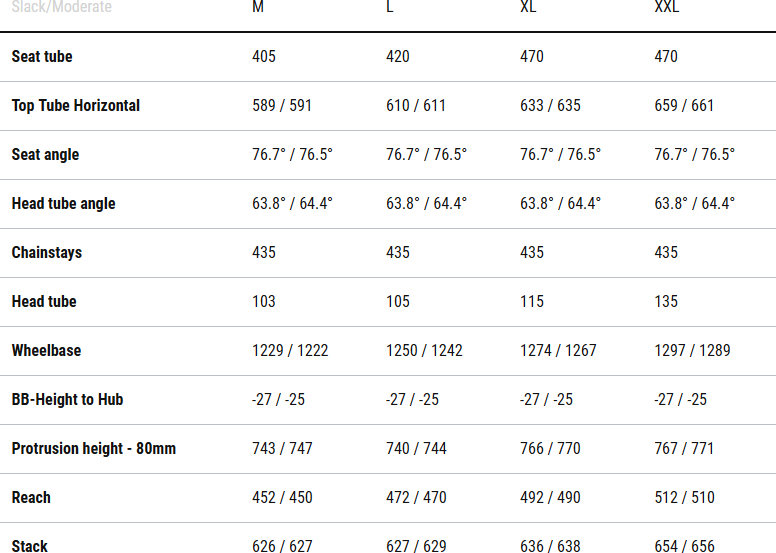Image resolution: width=776 pixels, height=553 pixels.
Task: Select the 743 / 747 protrusion height value
Action: (282, 448)
